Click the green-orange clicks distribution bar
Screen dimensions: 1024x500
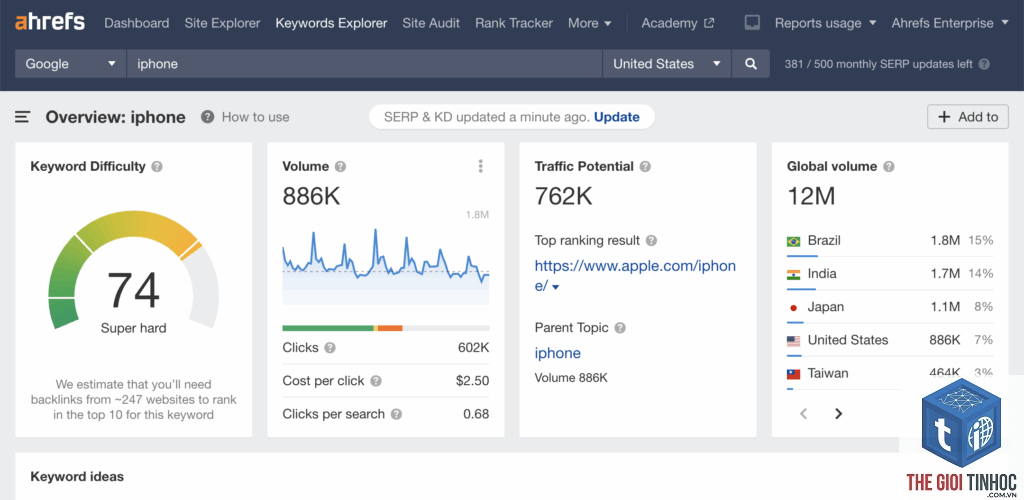click(385, 328)
